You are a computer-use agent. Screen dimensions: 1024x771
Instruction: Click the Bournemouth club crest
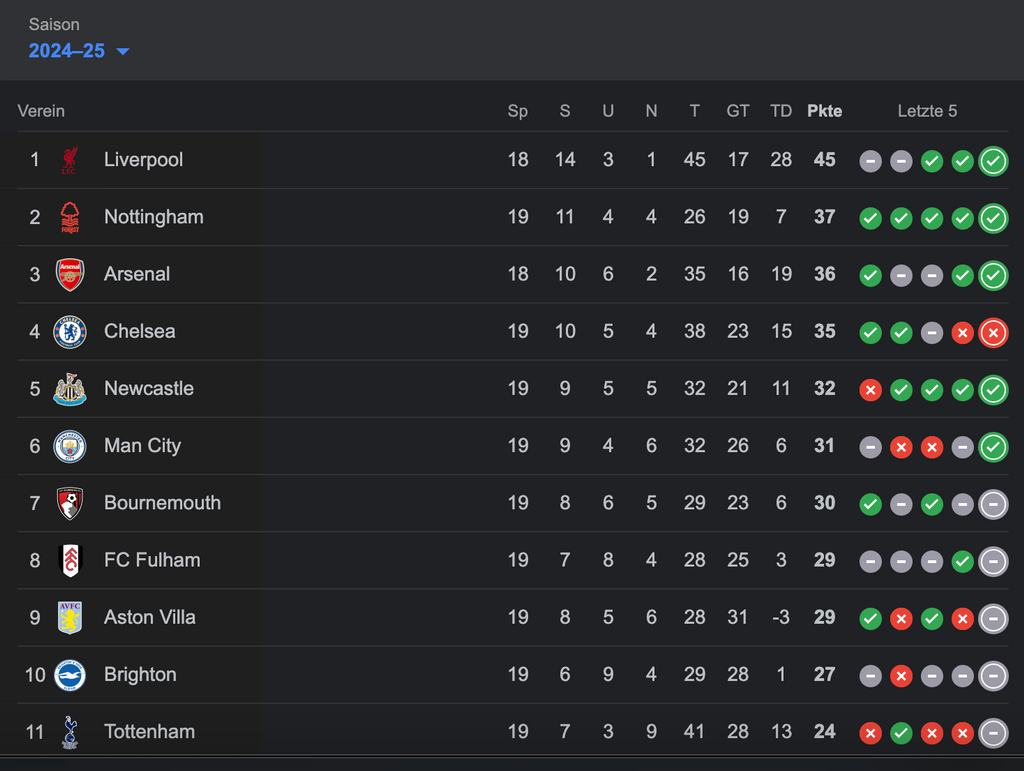69,503
